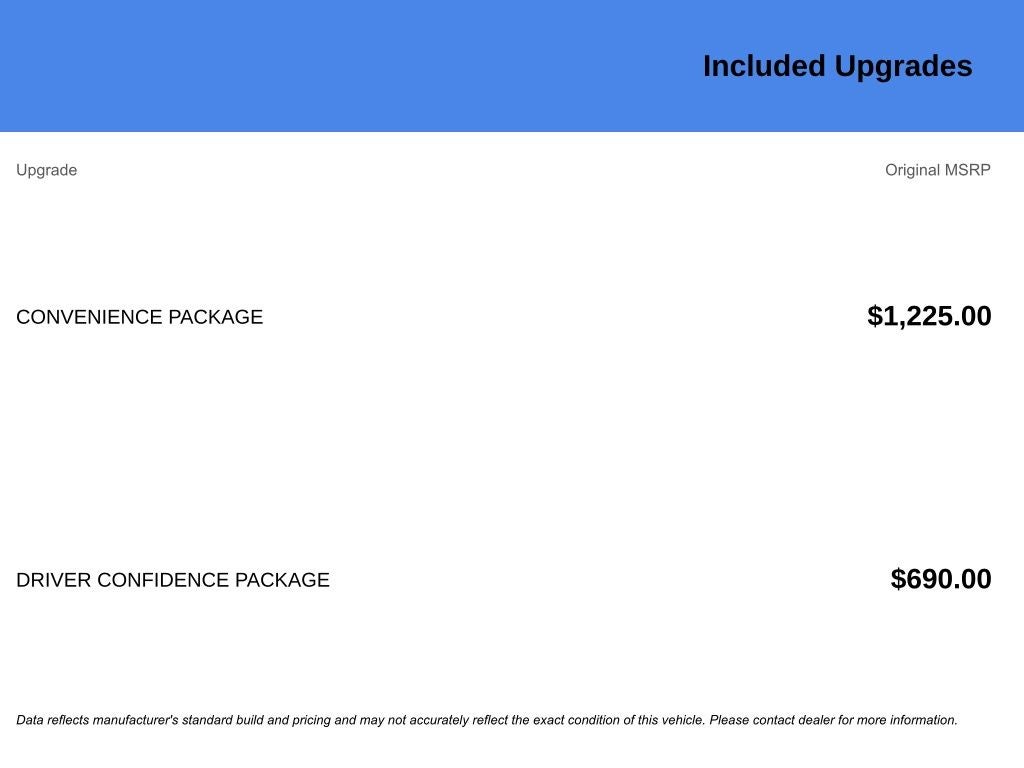Click the DRIVER CONFIDENCE PACKAGE upgrade name
1024x768 pixels.
pyautogui.click(x=173, y=580)
